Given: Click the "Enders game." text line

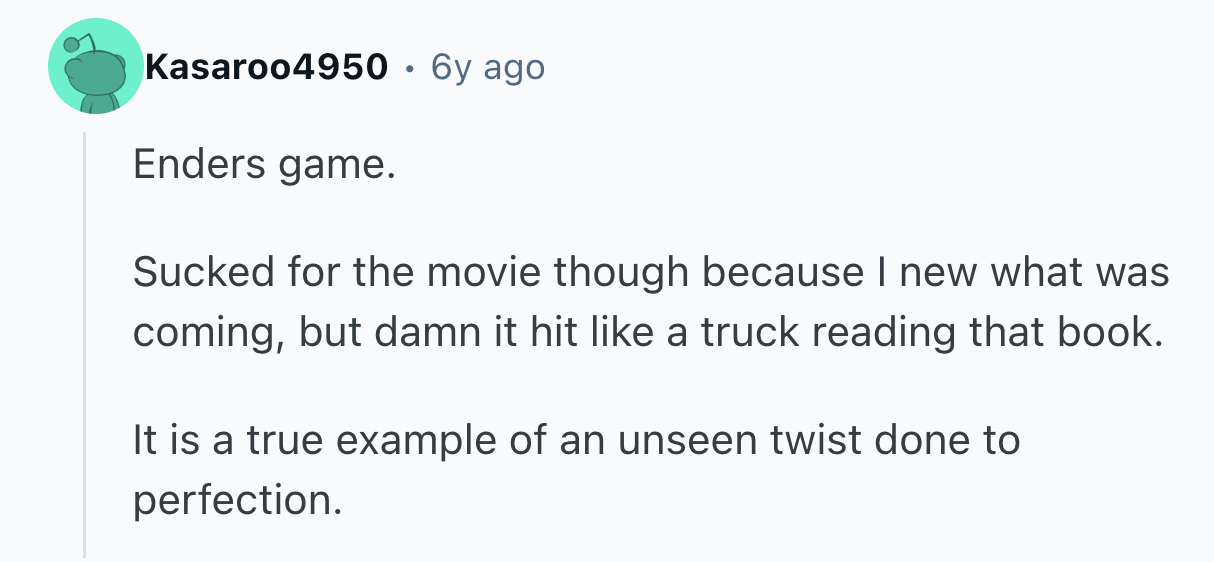Looking at the screenshot, I should click(259, 165).
